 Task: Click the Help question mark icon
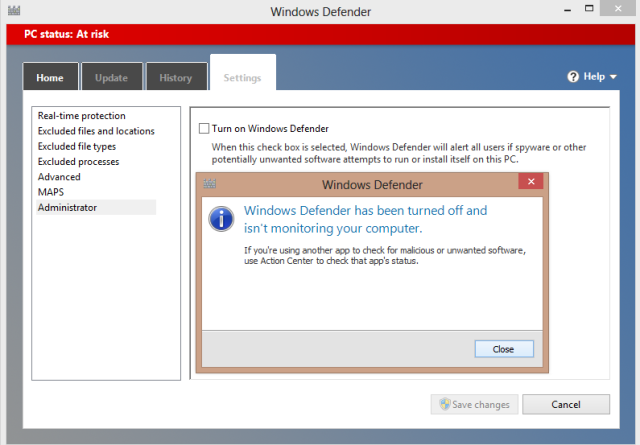click(573, 76)
